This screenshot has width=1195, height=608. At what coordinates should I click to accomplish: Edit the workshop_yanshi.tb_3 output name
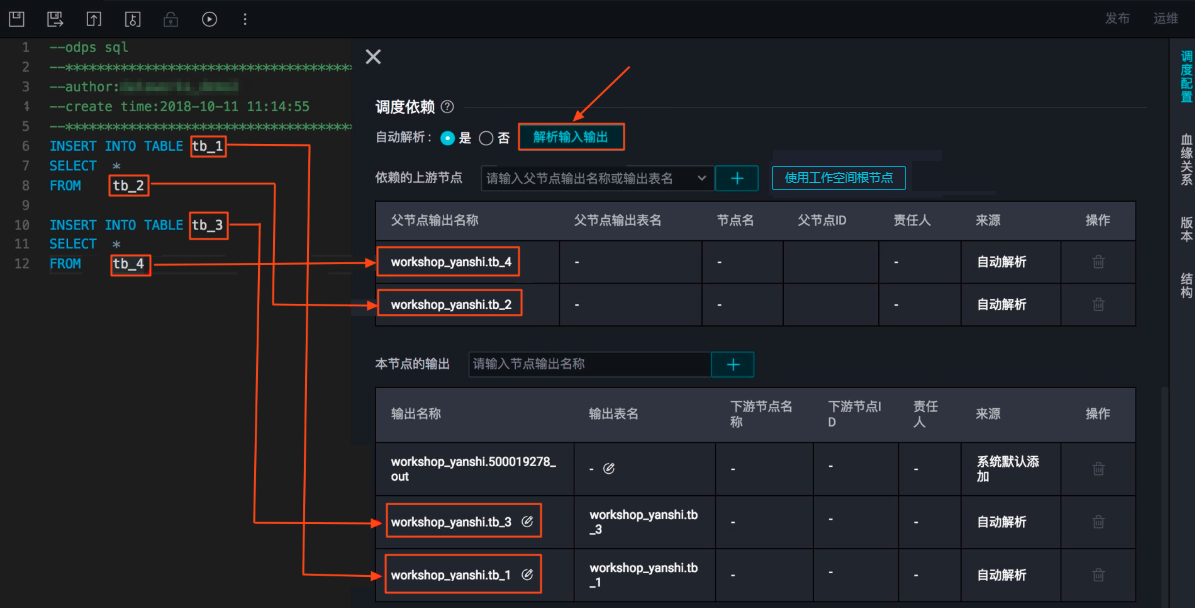coord(527,522)
